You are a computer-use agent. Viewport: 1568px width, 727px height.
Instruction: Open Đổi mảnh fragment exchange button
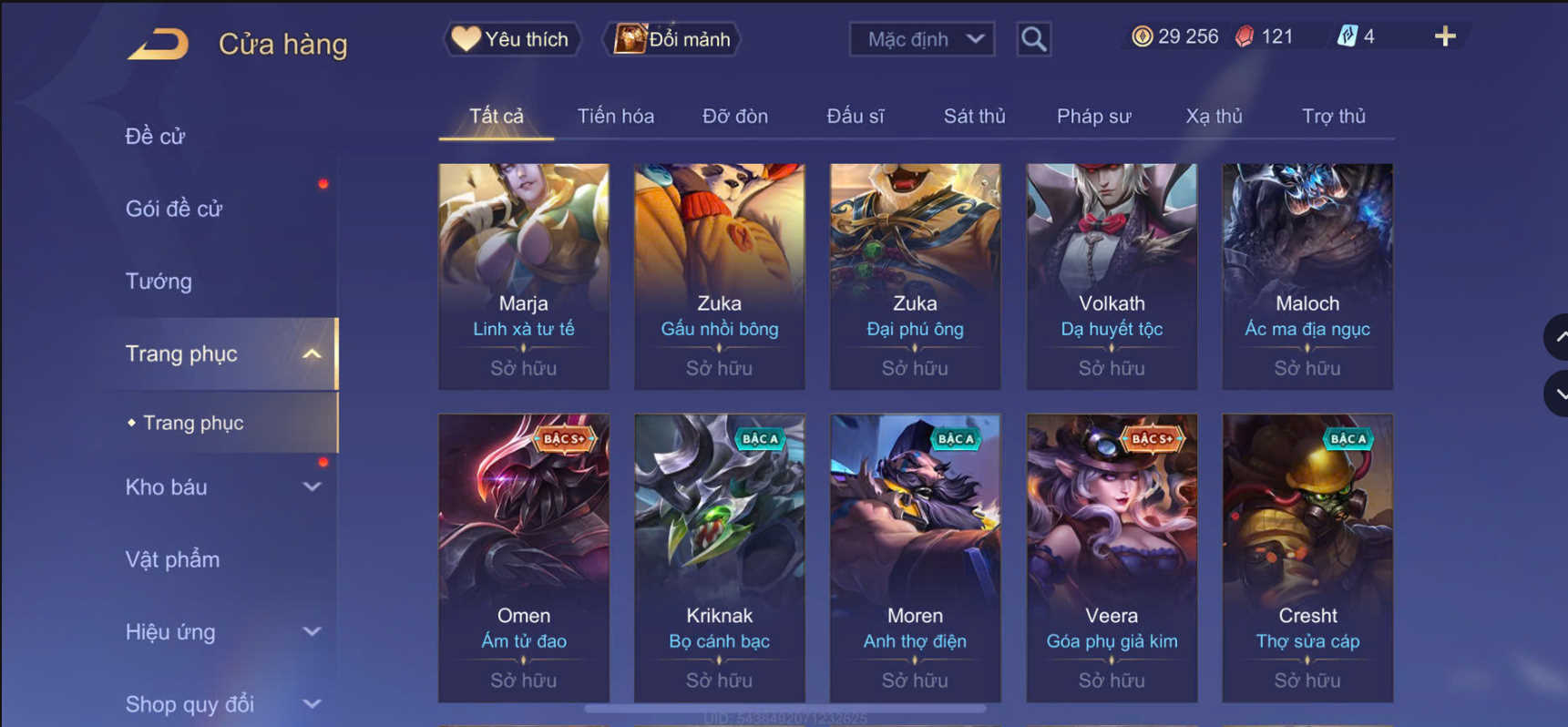pyautogui.click(x=672, y=39)
